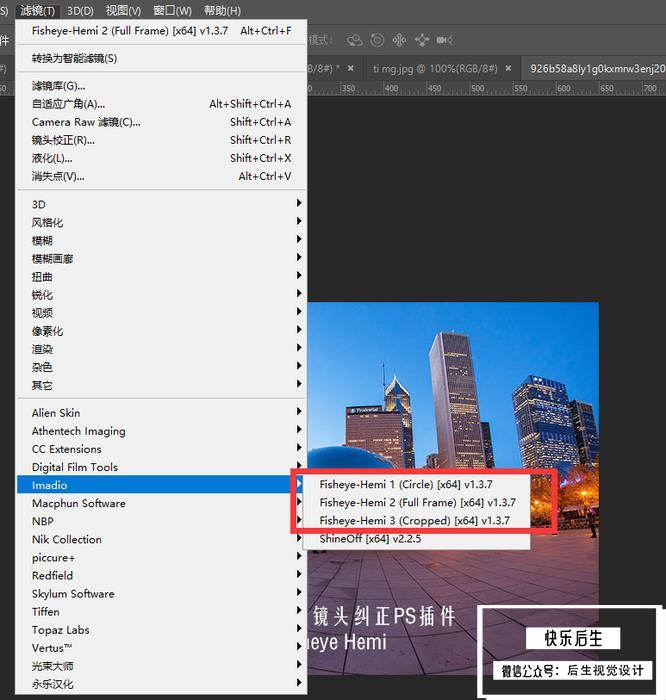Screen dimensions: 666x700
Task: Select the 3D roll camera icon
Action: (x=377, y=40)
